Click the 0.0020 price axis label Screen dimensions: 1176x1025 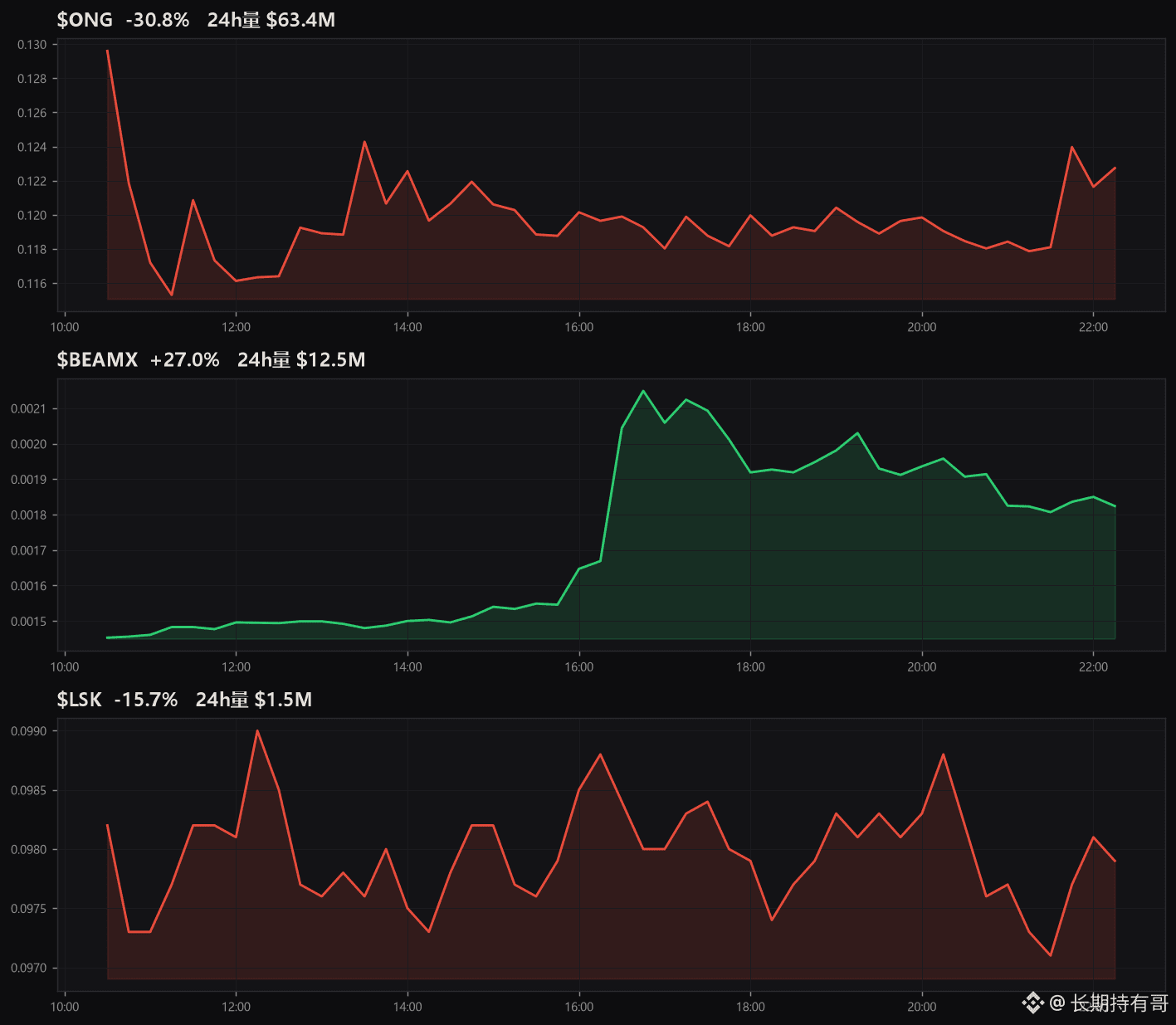click(29, 445)
